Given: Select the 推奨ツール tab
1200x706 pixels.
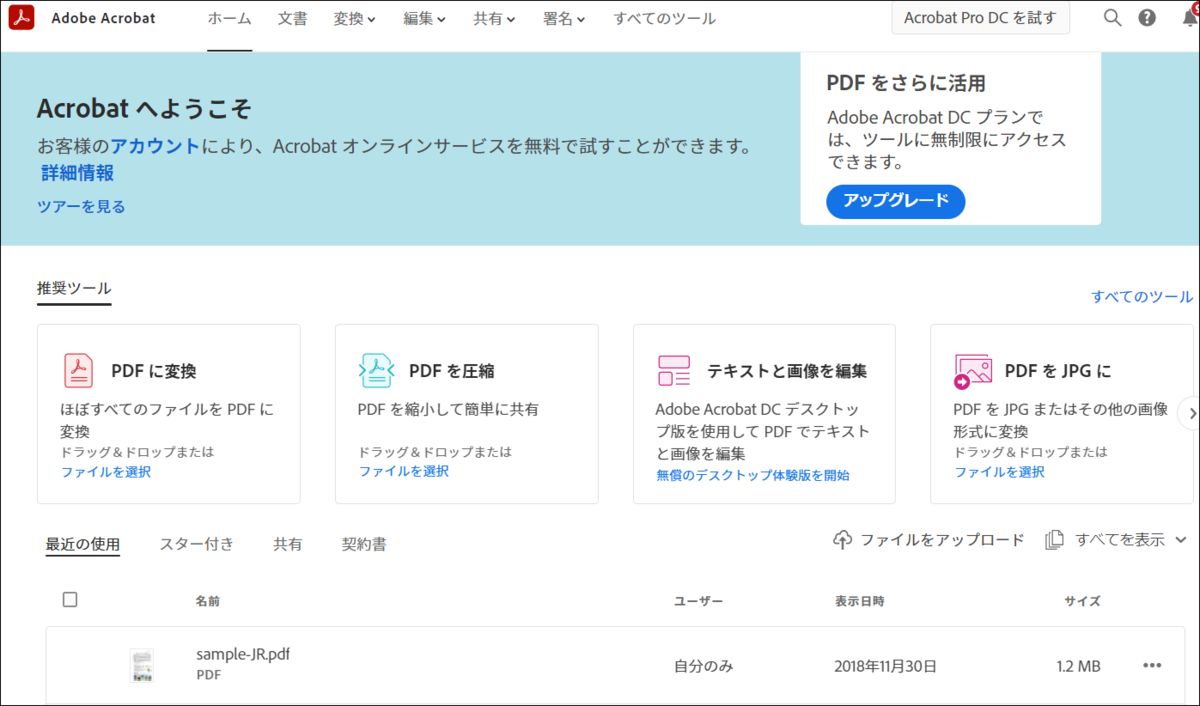Looking at the screenshot, I should click(74, 288).
